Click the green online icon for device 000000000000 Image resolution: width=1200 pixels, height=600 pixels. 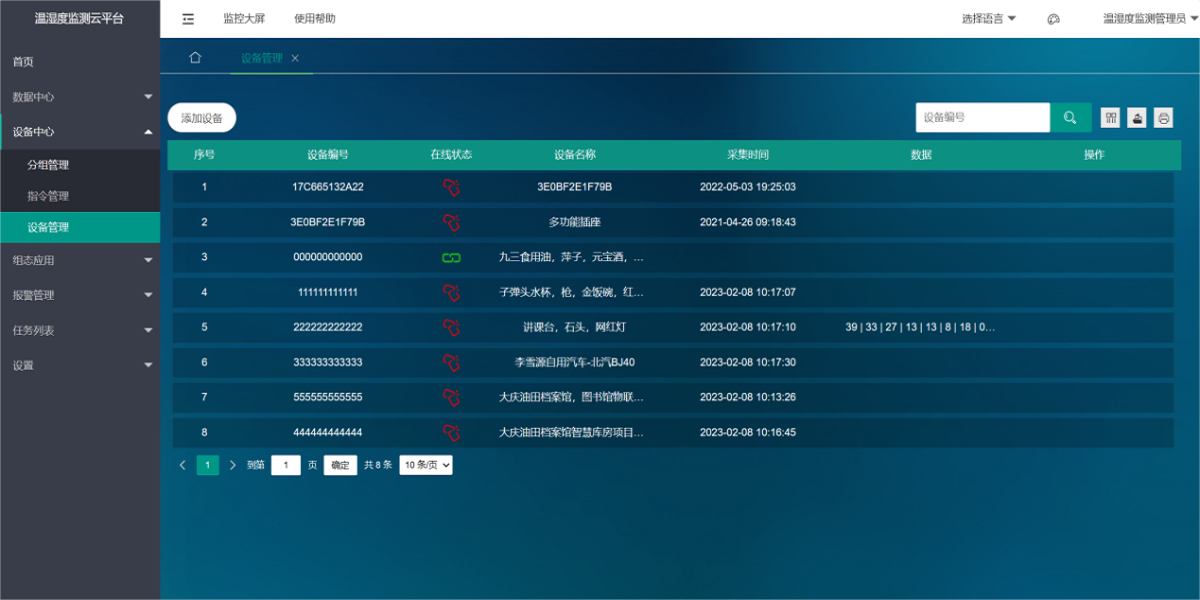tap(451, 257)
